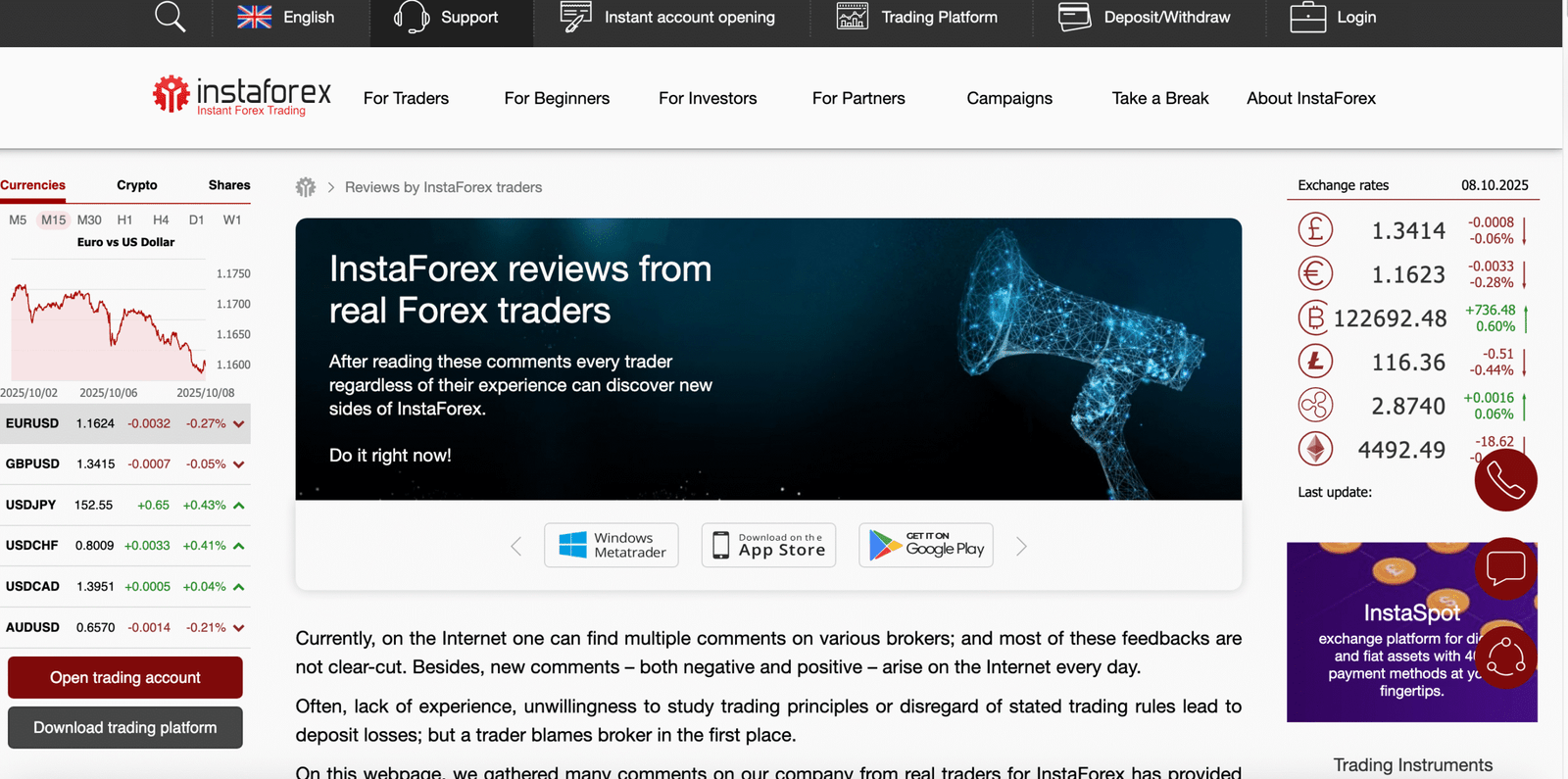The width and height of the screenshot is (1568, 779).
Task: Open the Support headset icon
Action: click(412, 18)
